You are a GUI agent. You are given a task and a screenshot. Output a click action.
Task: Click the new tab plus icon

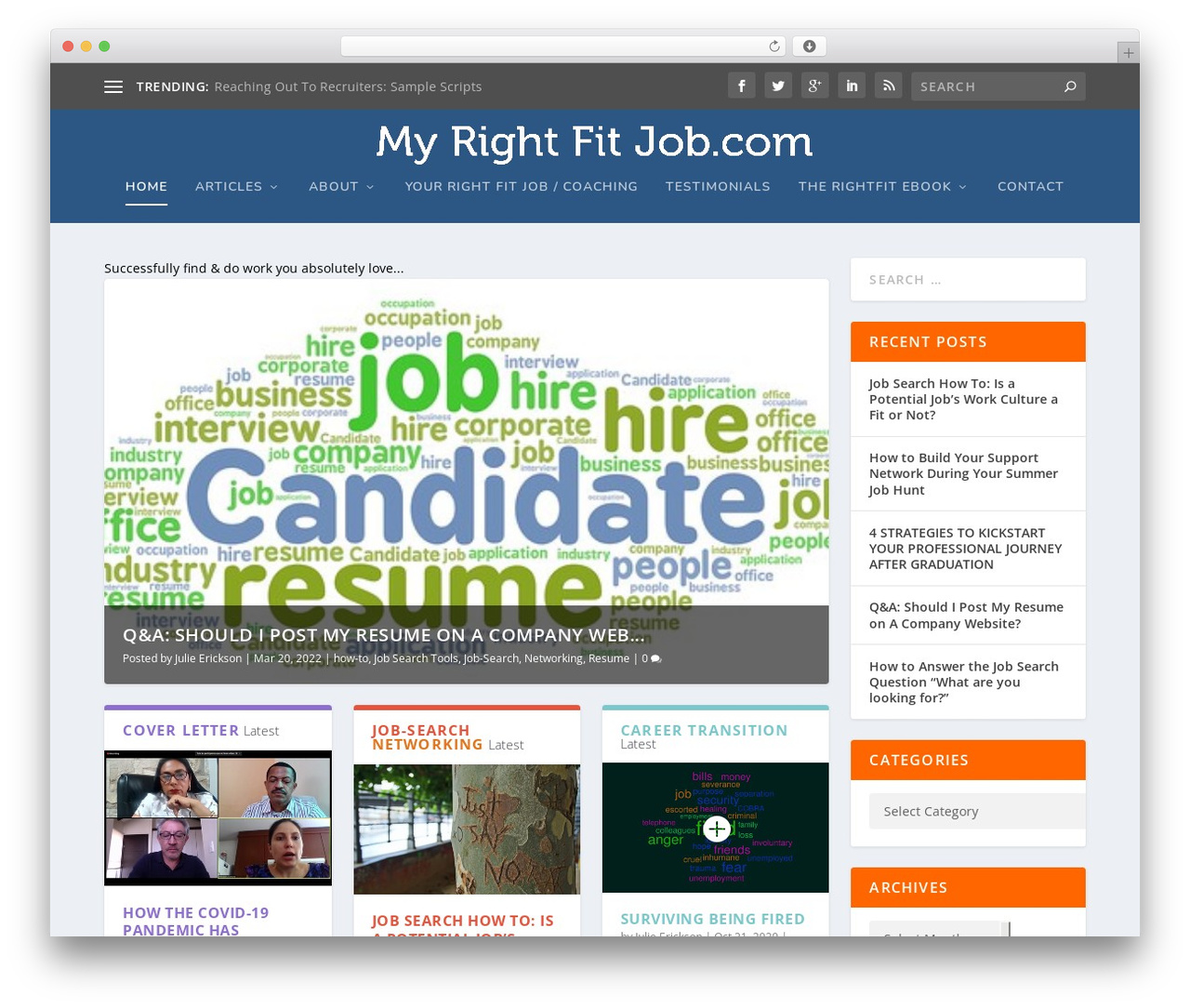pos(1128,53)
